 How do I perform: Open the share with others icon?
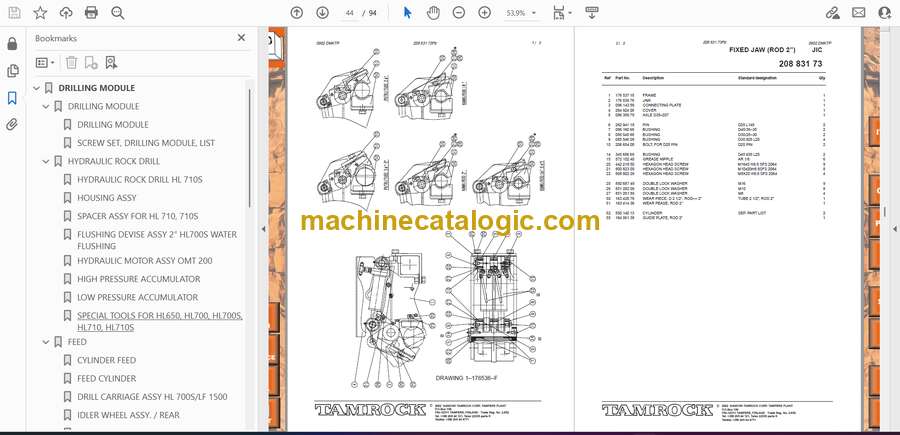tap(885, 13)
